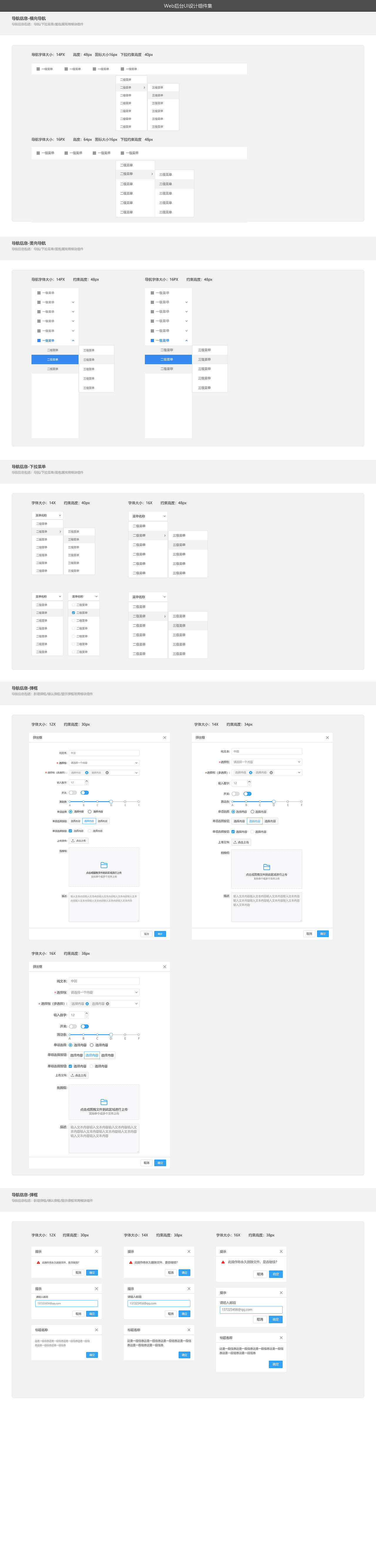Click folder icon in 16X 弹出框 drag-upload area
The image size is (376, 1568).
coord(104,1102)
